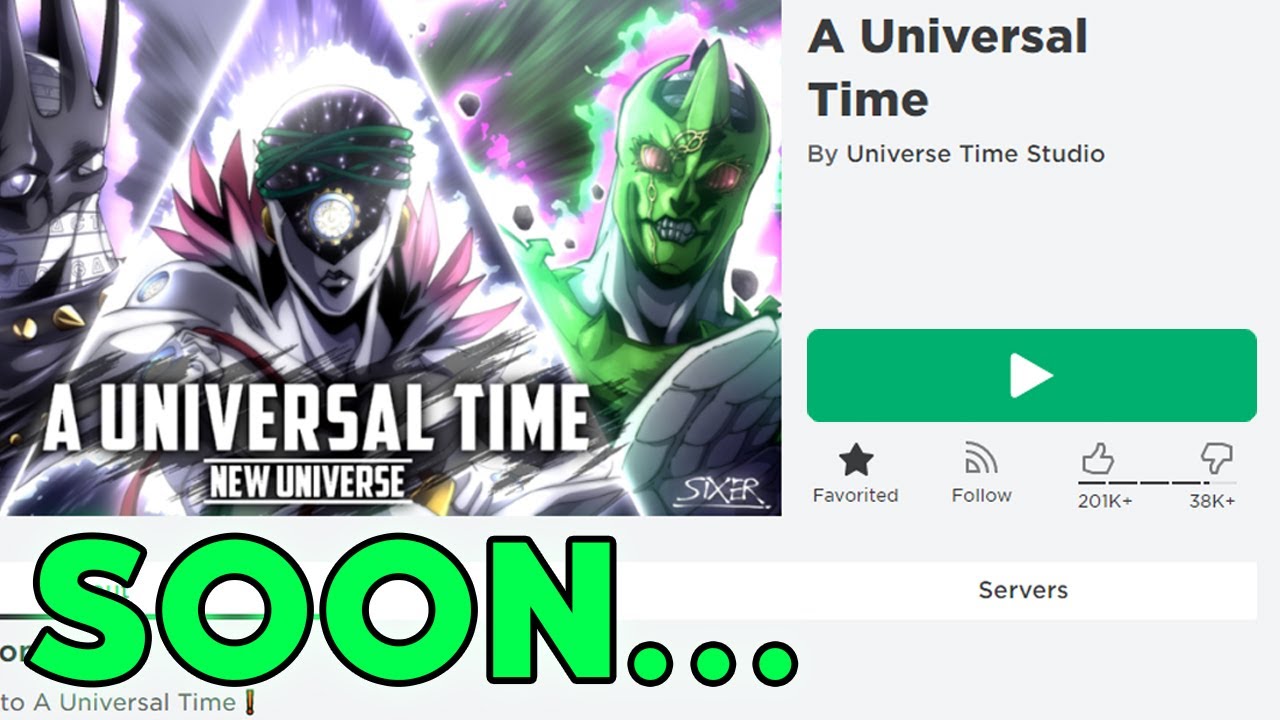
Task: Open the Servers tab
Action: point(1023,590)
